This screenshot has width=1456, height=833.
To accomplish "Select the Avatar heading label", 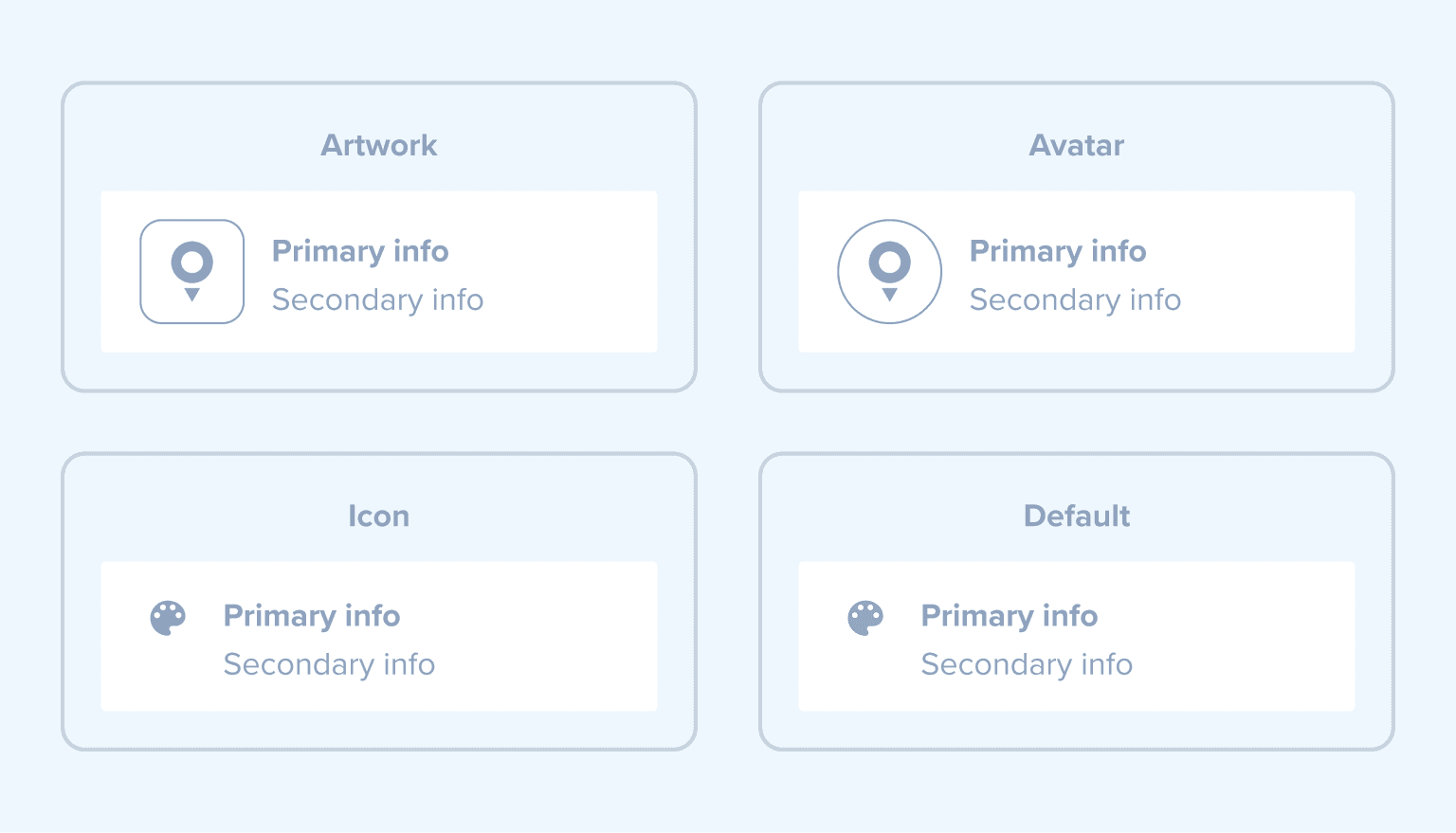I will pyautogui.click(x=1077, y=145).
